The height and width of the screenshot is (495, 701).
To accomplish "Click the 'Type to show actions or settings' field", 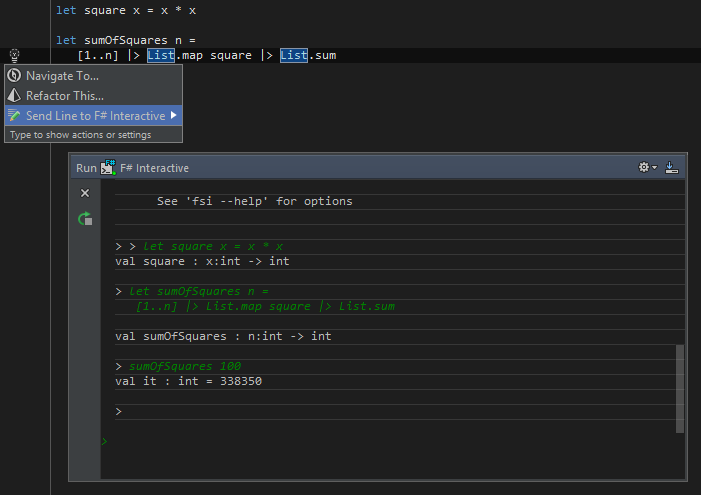I will 93,135.
